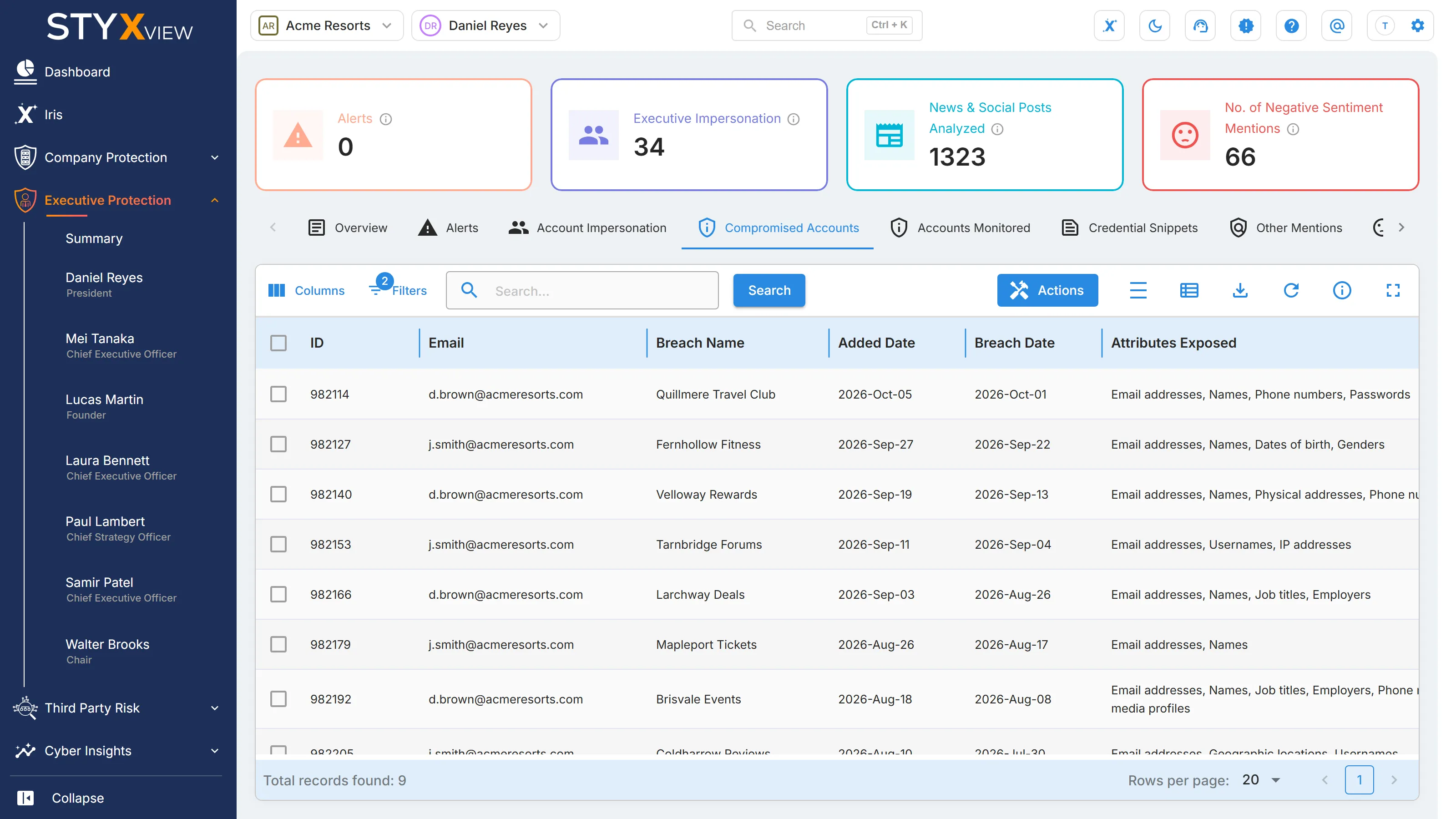This screenshot has height=819, width=1456.
Task: Check the select-all header checkbox
Action: tap(278, 343)
